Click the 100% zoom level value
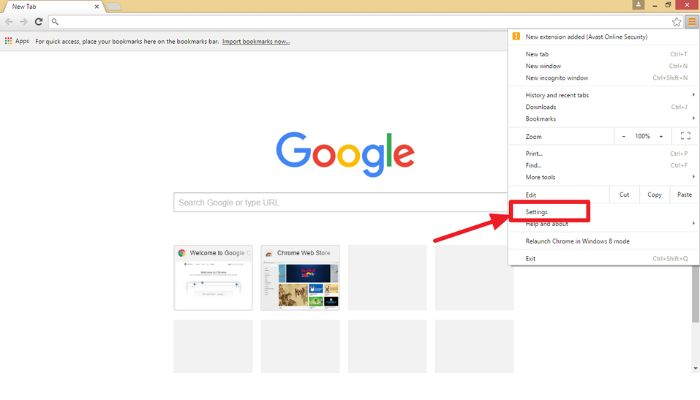The height and width of the screenshot is (400, 700). click(642, 136)
